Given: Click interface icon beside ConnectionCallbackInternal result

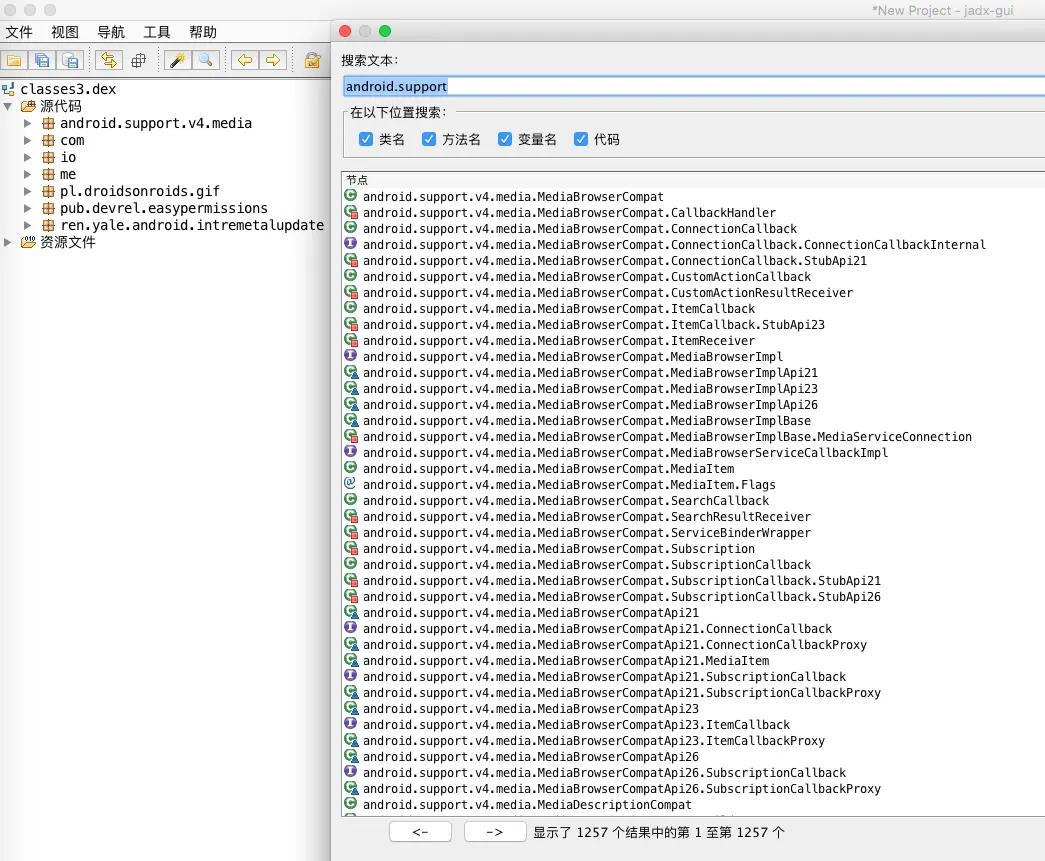Looking at the screenshot, I should [x=351, y=244].
